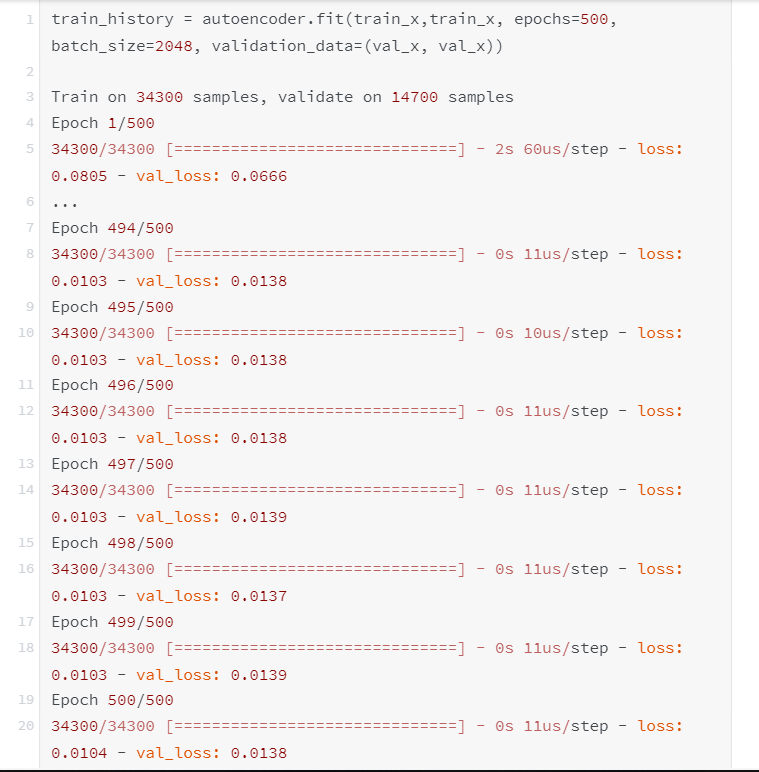Click the 'Epoch 499/500' line
This screenshot has height=772, width=759.
click(112, 622)
